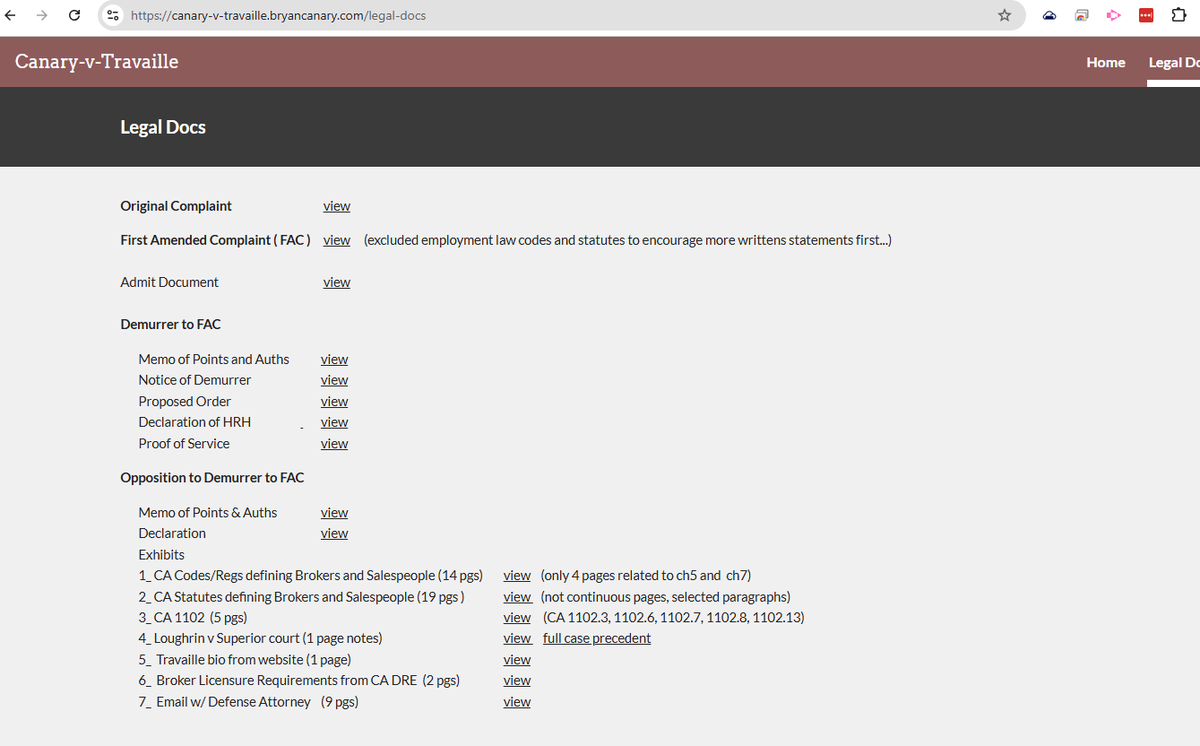Viewport: 1200px width, 746px height.
Task: View exhibit 7 Email w/ Defense Attorney
Action: coord(517,701)
